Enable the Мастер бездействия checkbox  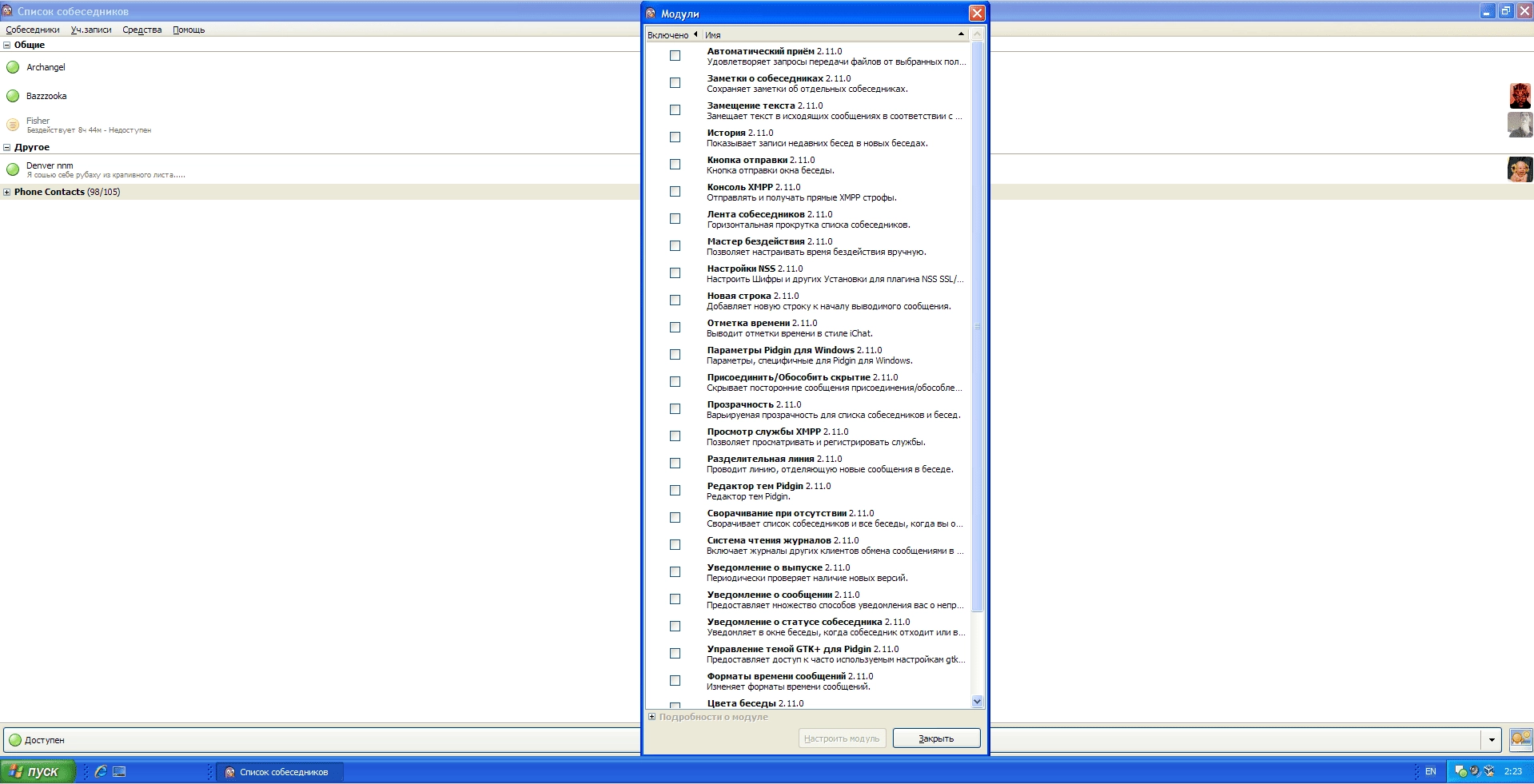tap(675, 246)
